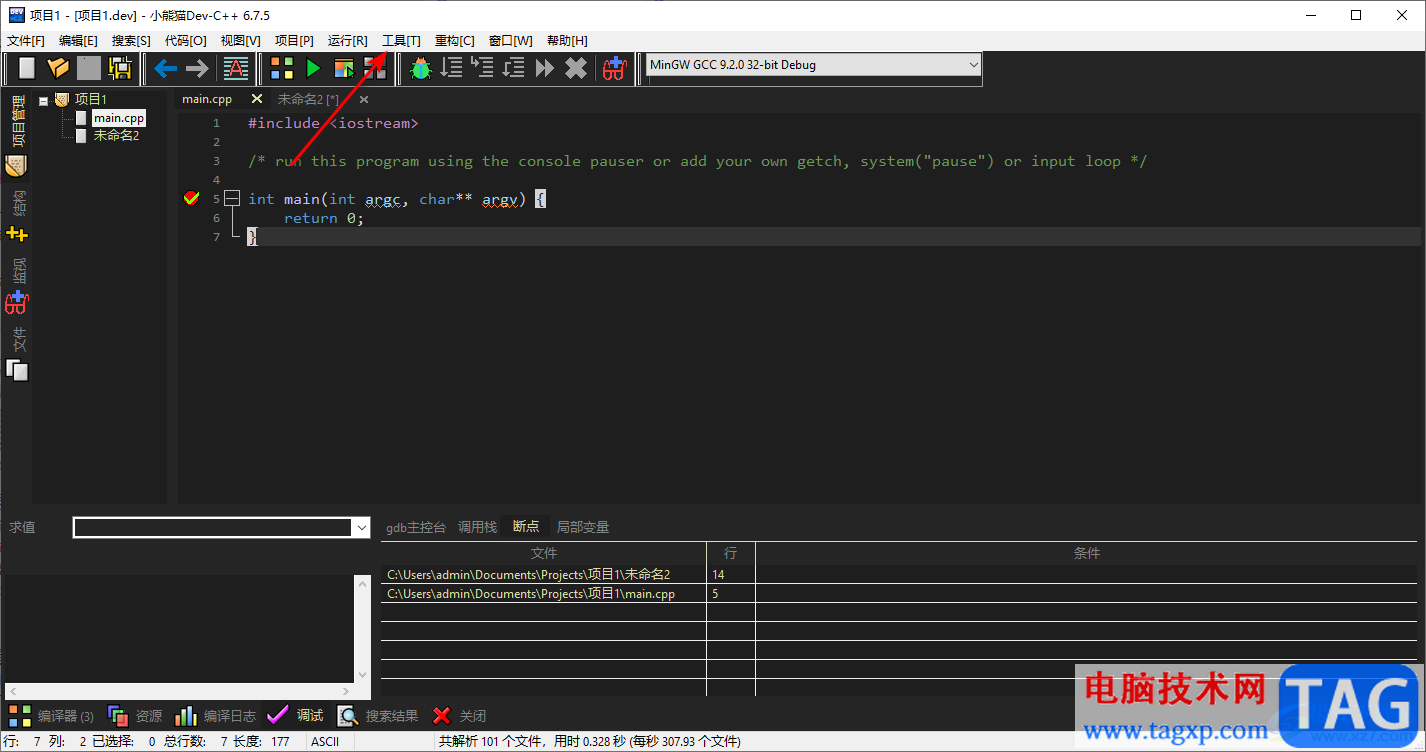Select the 项目1 project root node

(x=90, y=99)
